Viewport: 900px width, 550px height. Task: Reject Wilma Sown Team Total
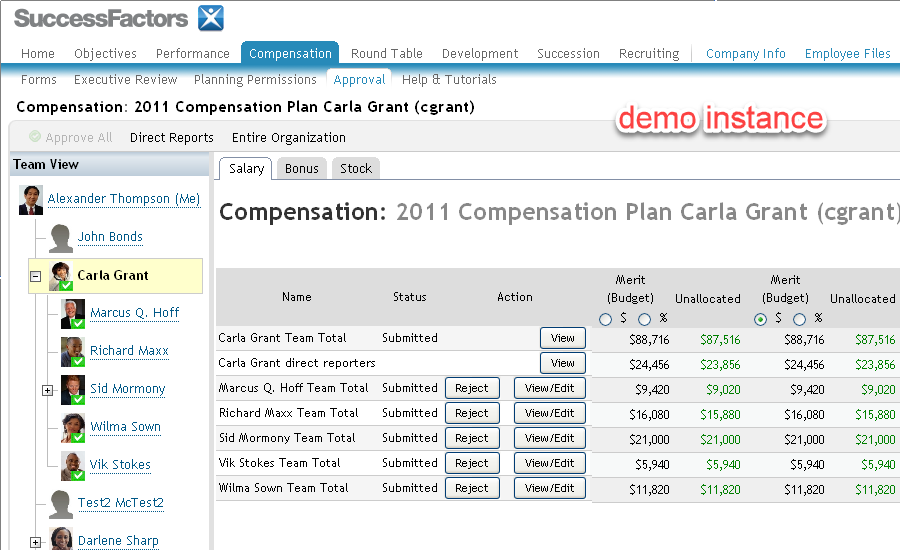[472, 488]
